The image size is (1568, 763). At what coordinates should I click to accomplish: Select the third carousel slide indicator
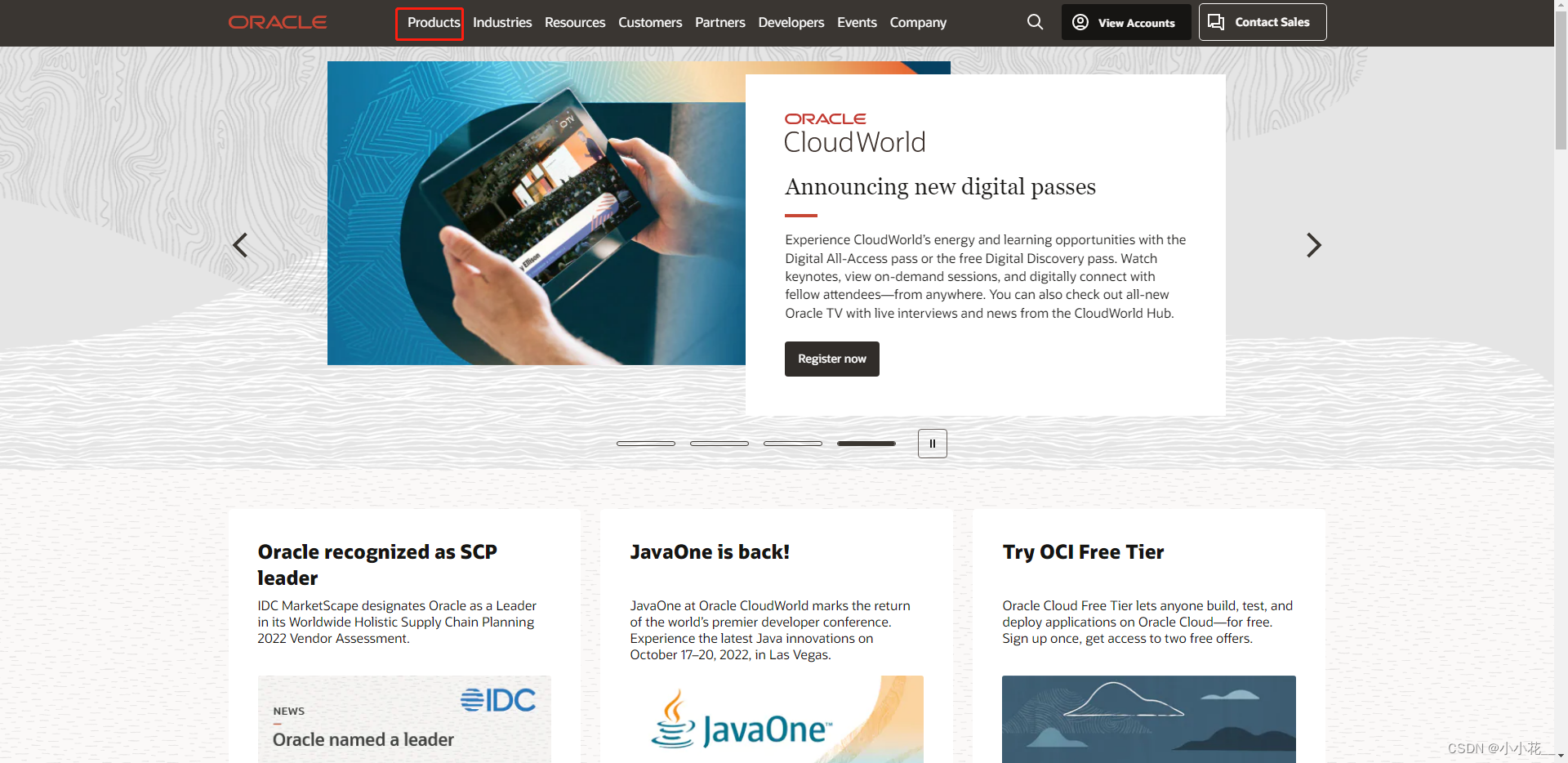tap(793, 444)
